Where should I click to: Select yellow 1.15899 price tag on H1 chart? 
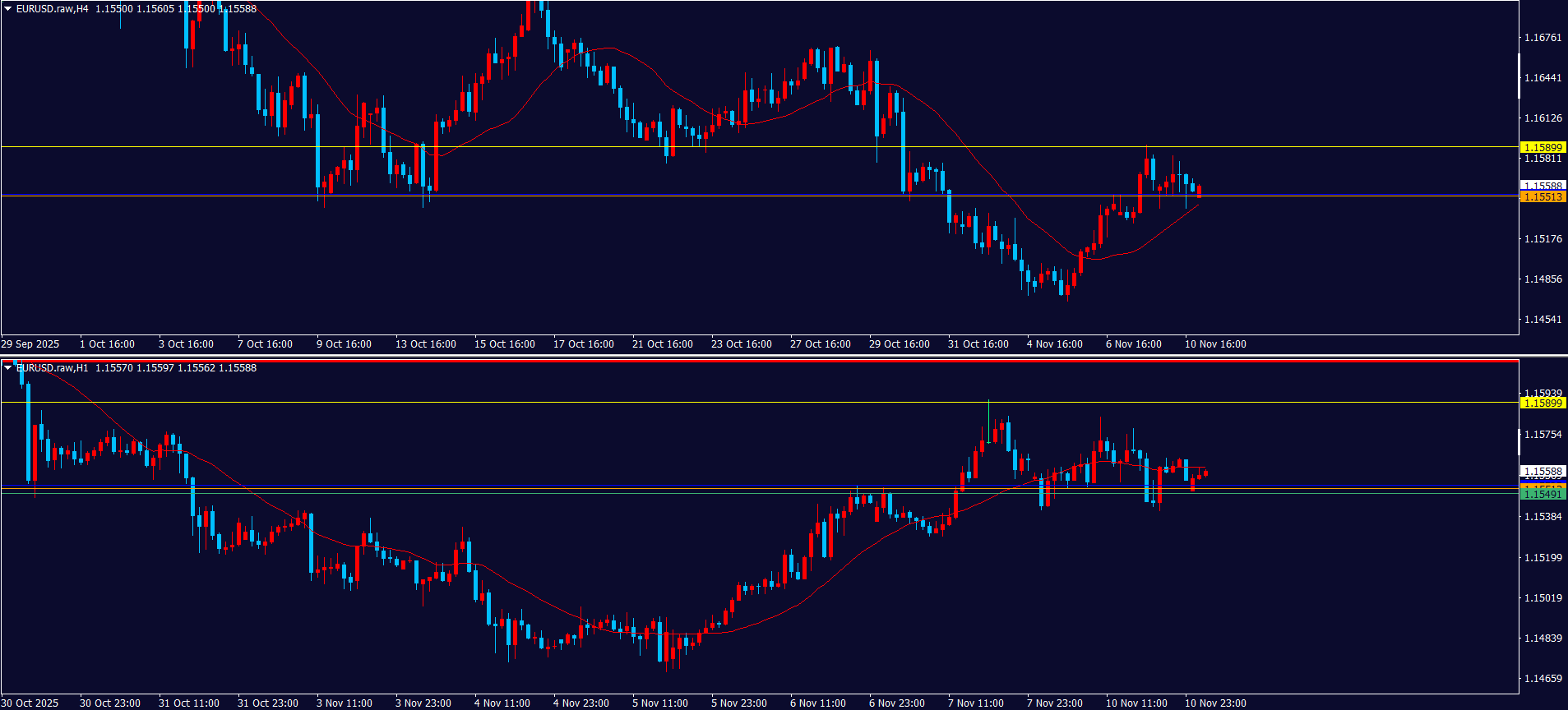point(1543,403)
